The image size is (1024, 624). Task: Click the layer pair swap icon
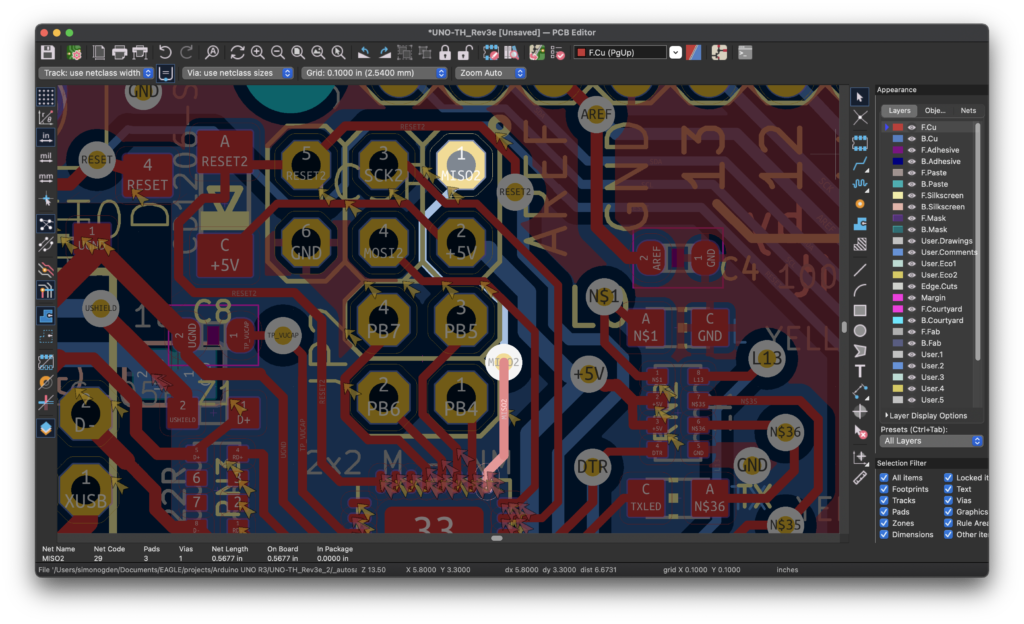694,53
